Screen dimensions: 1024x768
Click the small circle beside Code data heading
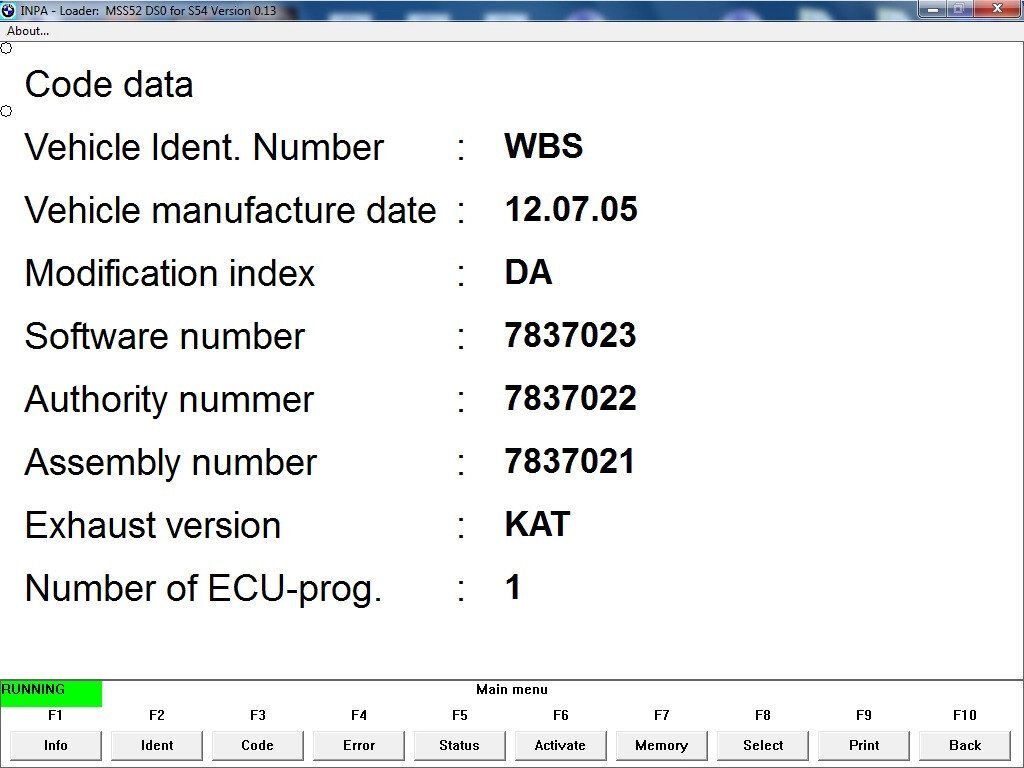tap(6, 111)
